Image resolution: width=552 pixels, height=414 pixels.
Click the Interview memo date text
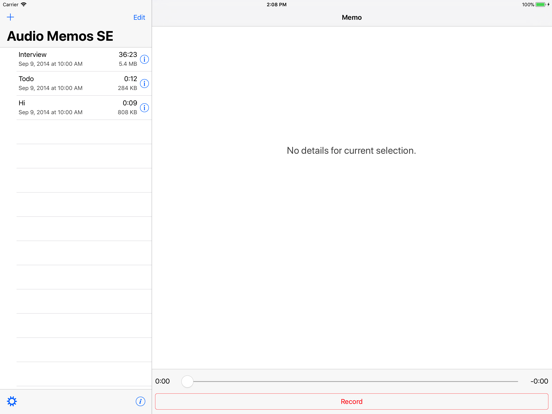coord(51,64)
